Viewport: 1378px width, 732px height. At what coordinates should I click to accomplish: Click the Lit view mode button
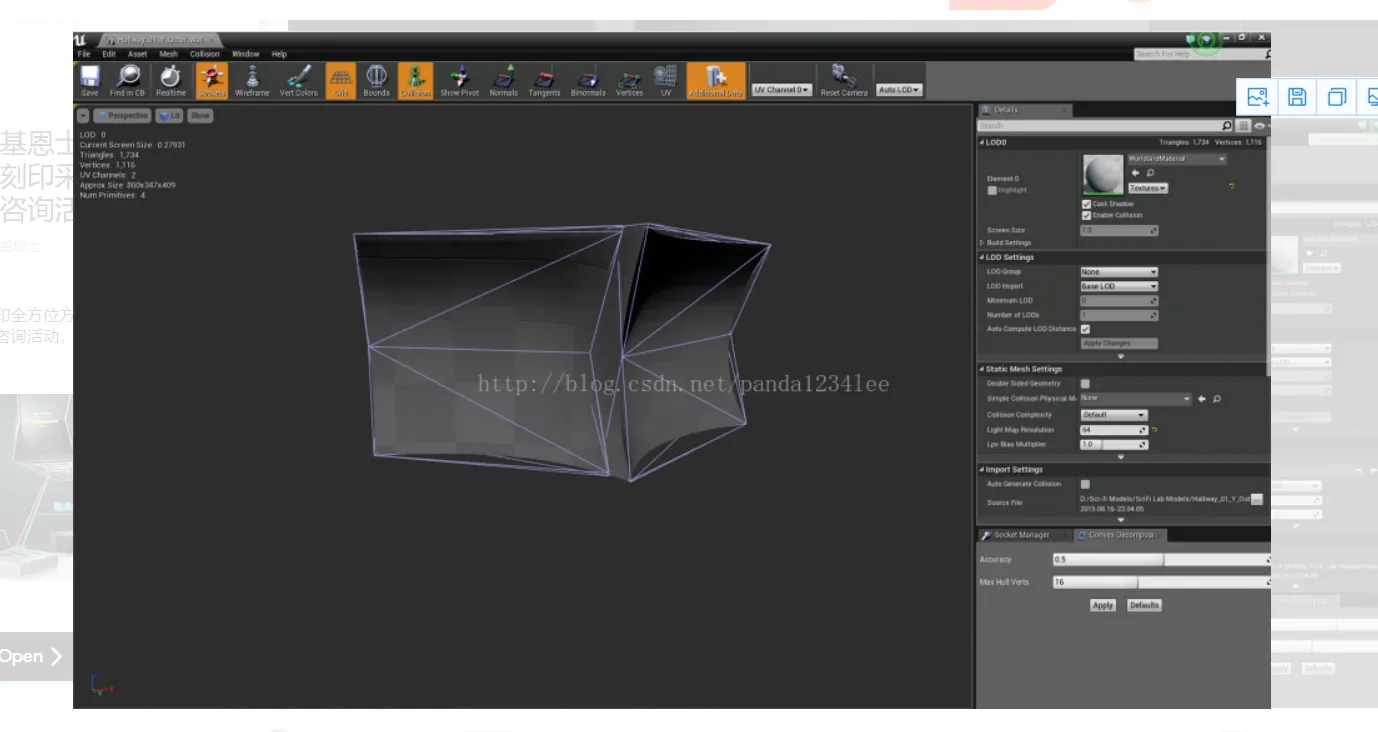coord(170,116)
